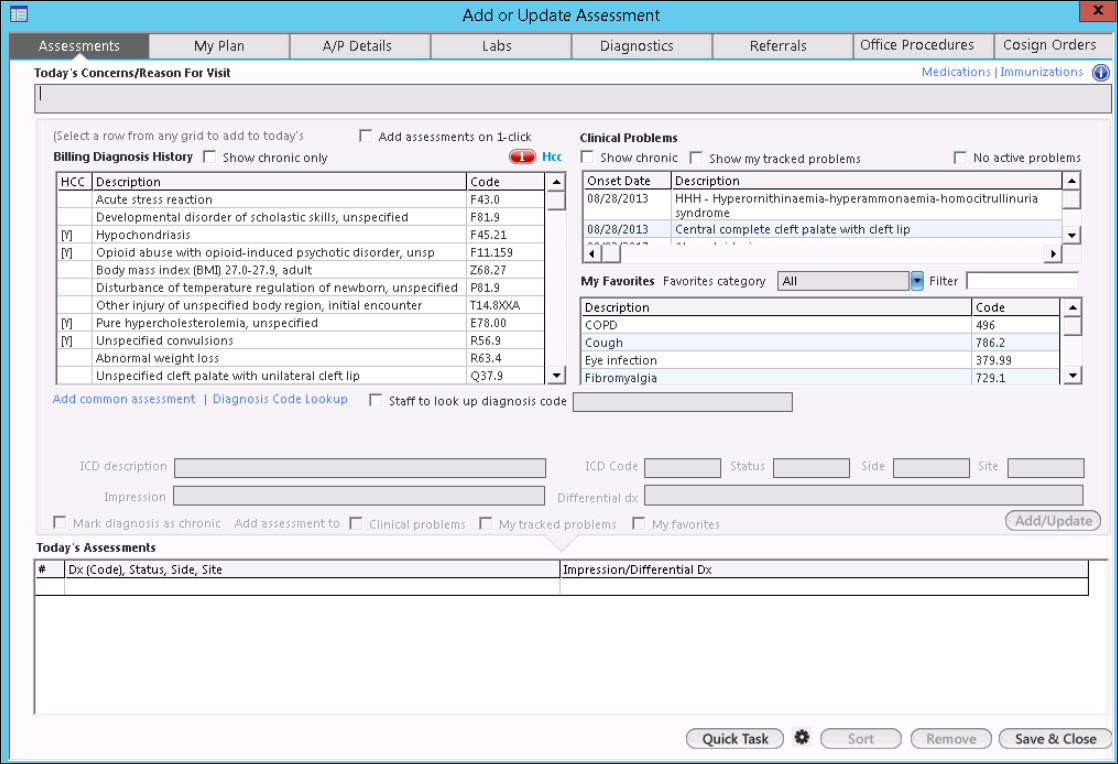The image size is (1118, 764).
Task: Click the up arrow of the Billing Diagnosis History scrollbar
Action: pos(556,182)
